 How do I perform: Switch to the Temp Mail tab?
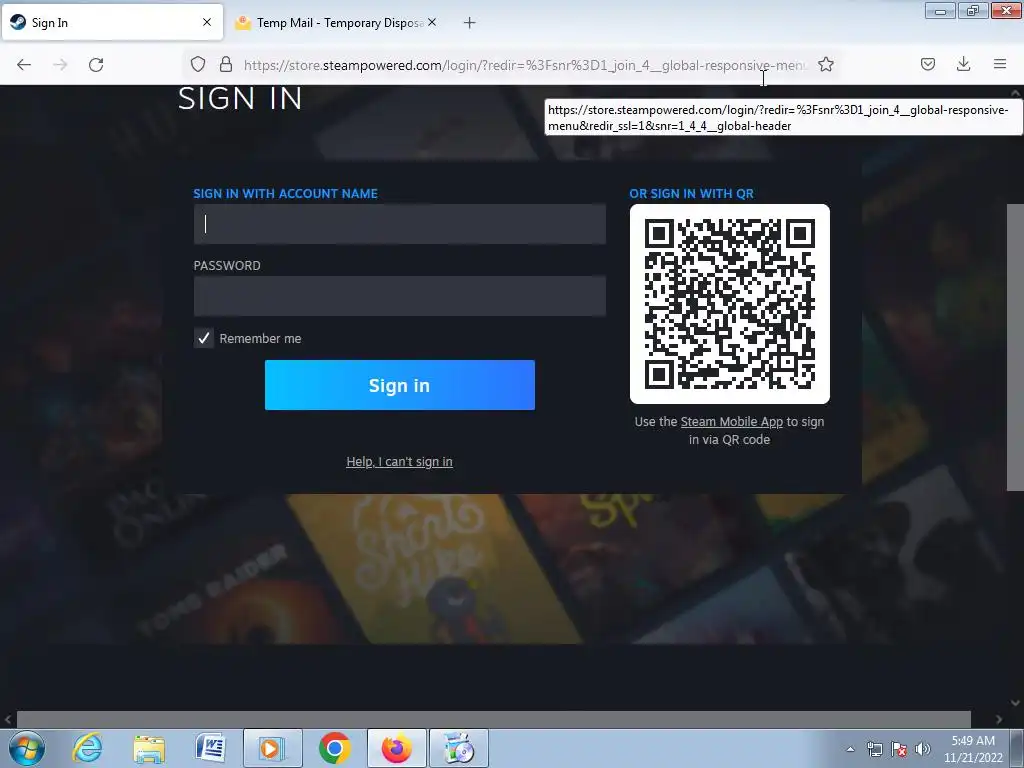[336, 22]
